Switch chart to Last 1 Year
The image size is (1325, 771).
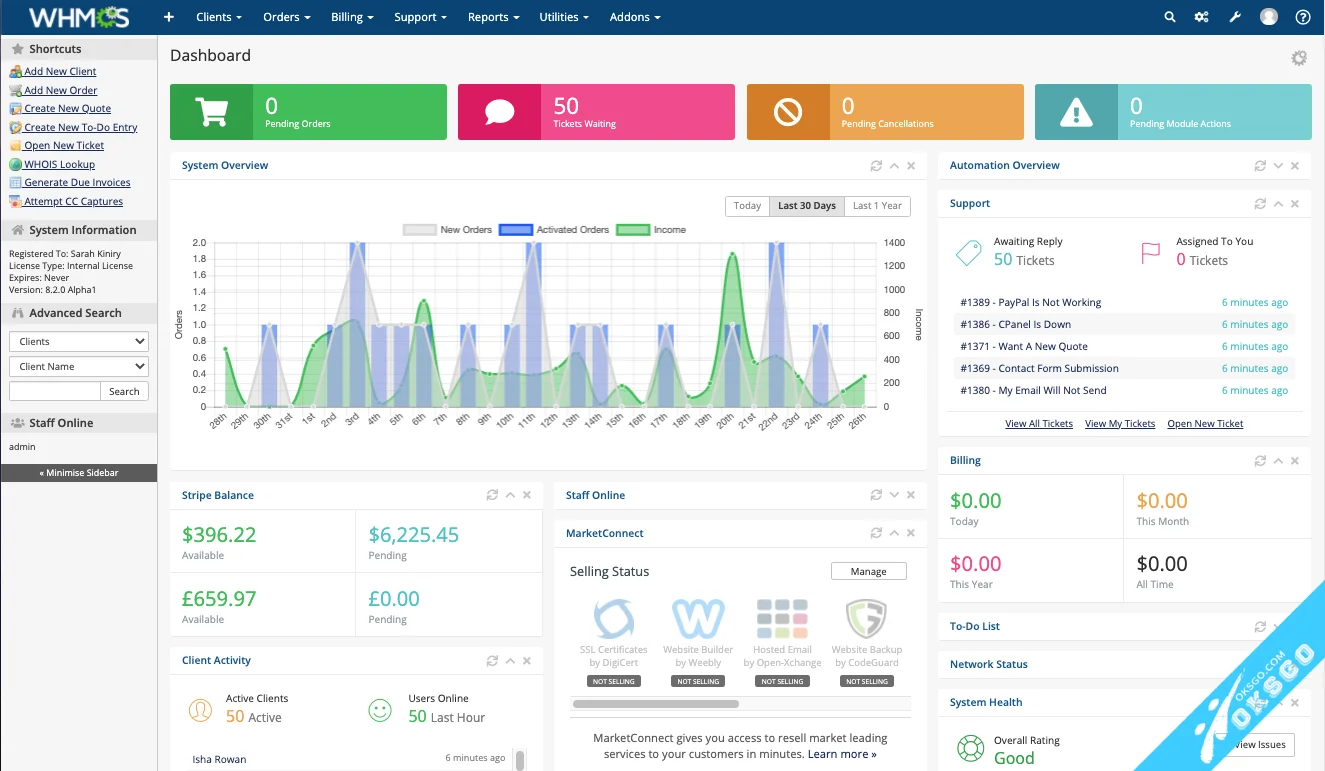coord(877,206)
